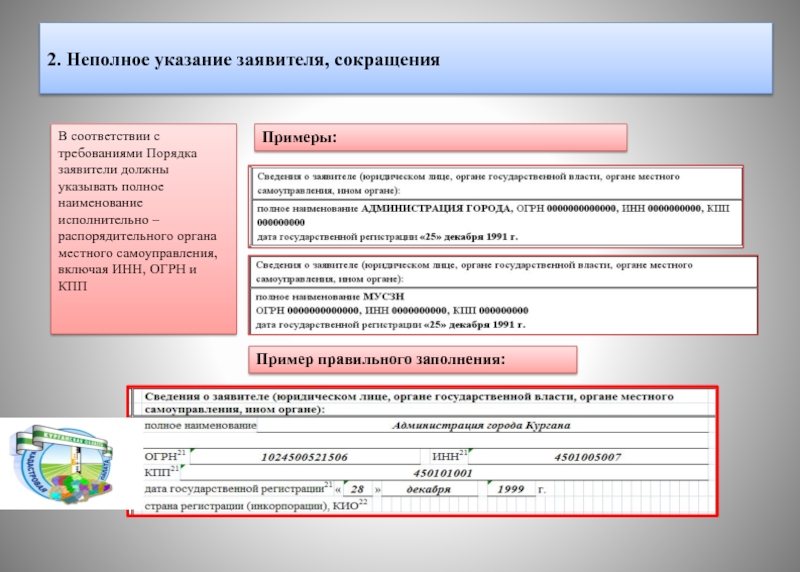Click the 'Пример правильного заполнения:' label
Viewport: 800px width, 572px height.
point(413,359)
